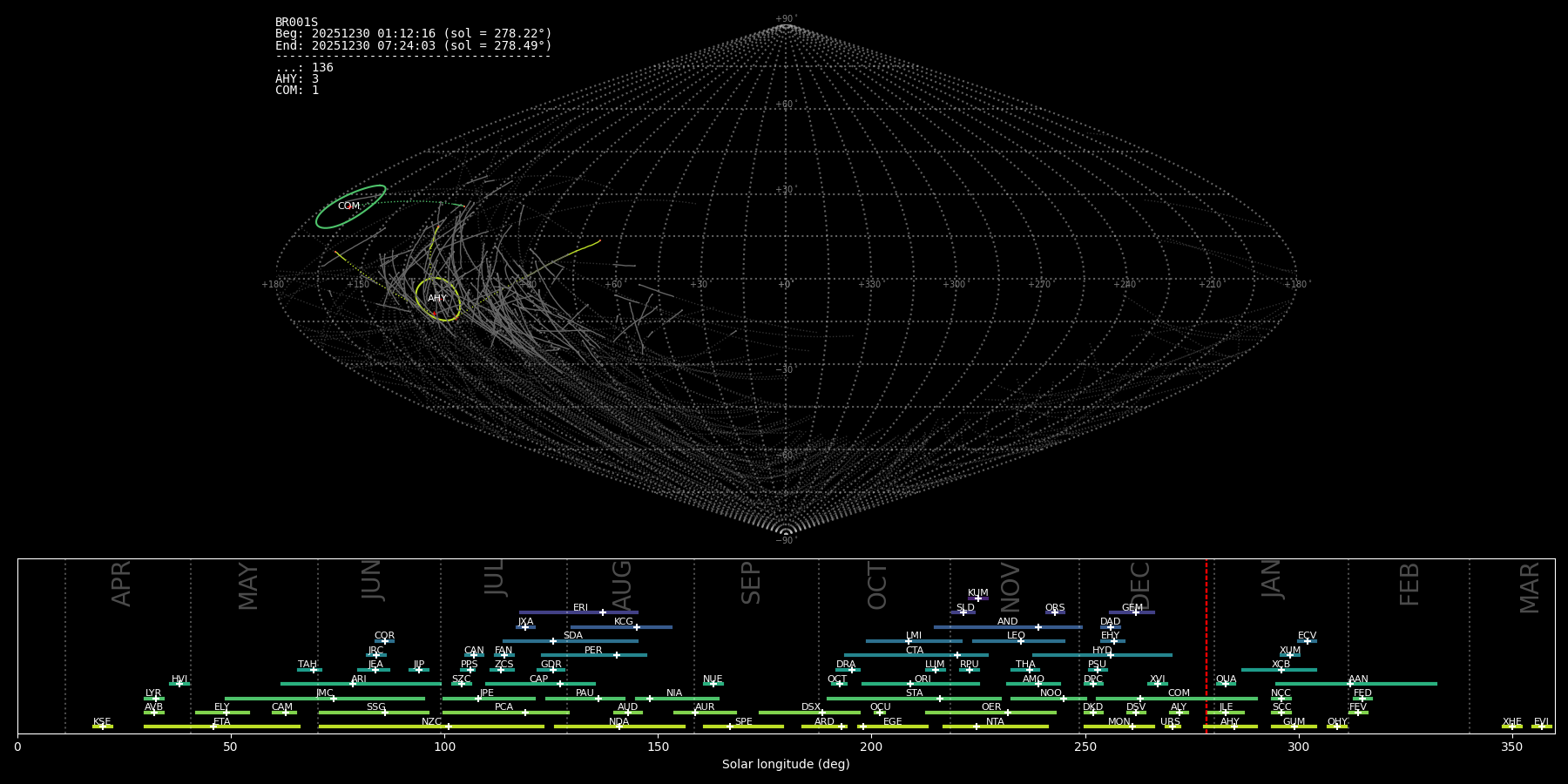Click the KSE shower marker in the timeline
The width and height of the screenshot is (1568, 784).
[103, 727]
